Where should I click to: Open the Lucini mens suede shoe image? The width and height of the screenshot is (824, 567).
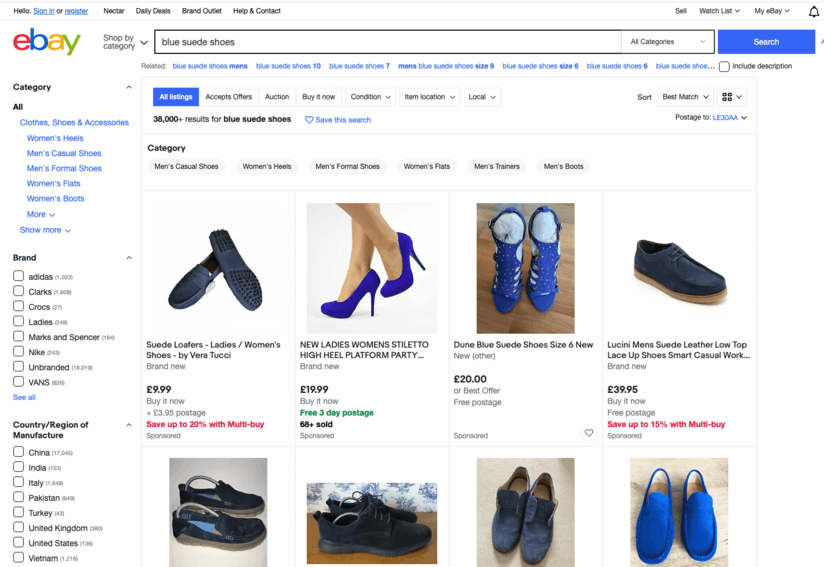[679, 269]
